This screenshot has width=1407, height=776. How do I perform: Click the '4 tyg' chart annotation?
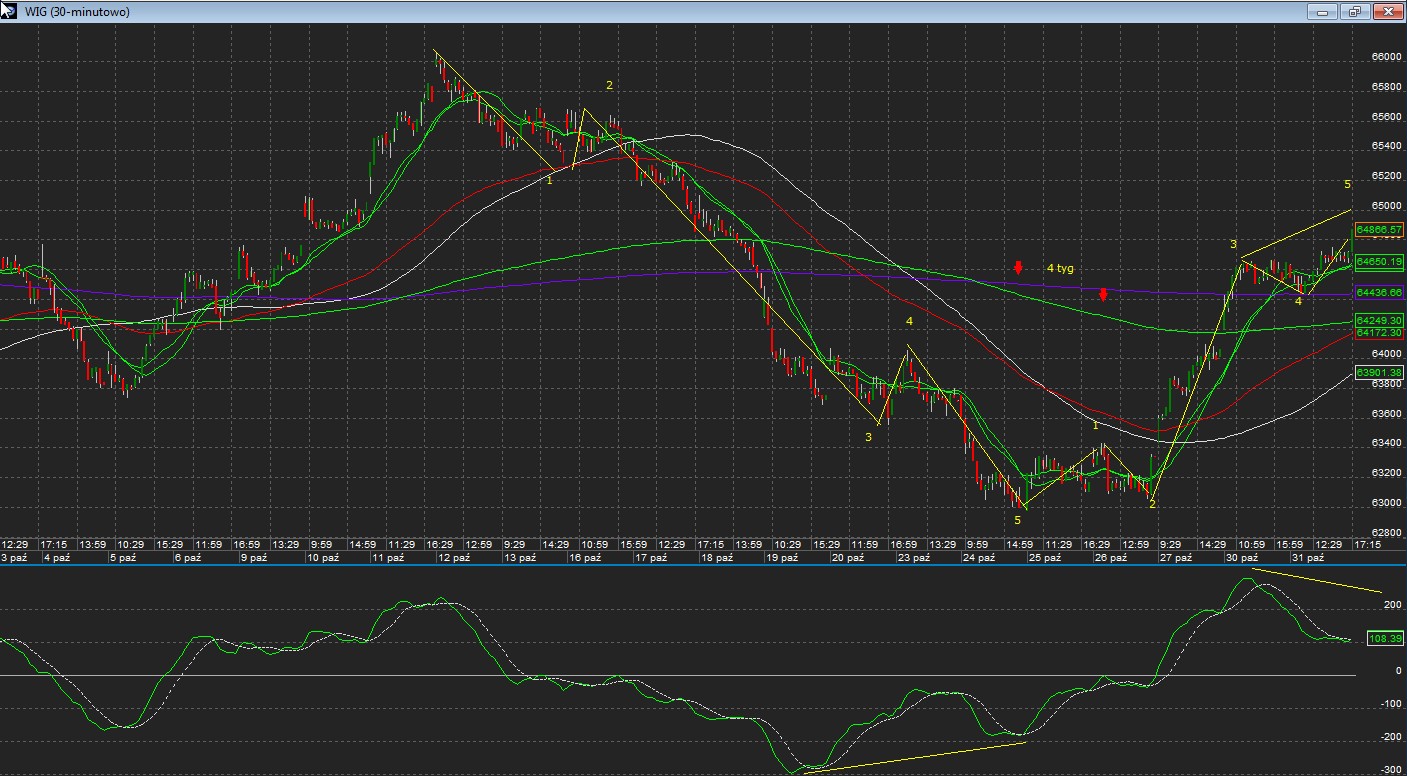pyautogui.click(x=1060, y=269)
